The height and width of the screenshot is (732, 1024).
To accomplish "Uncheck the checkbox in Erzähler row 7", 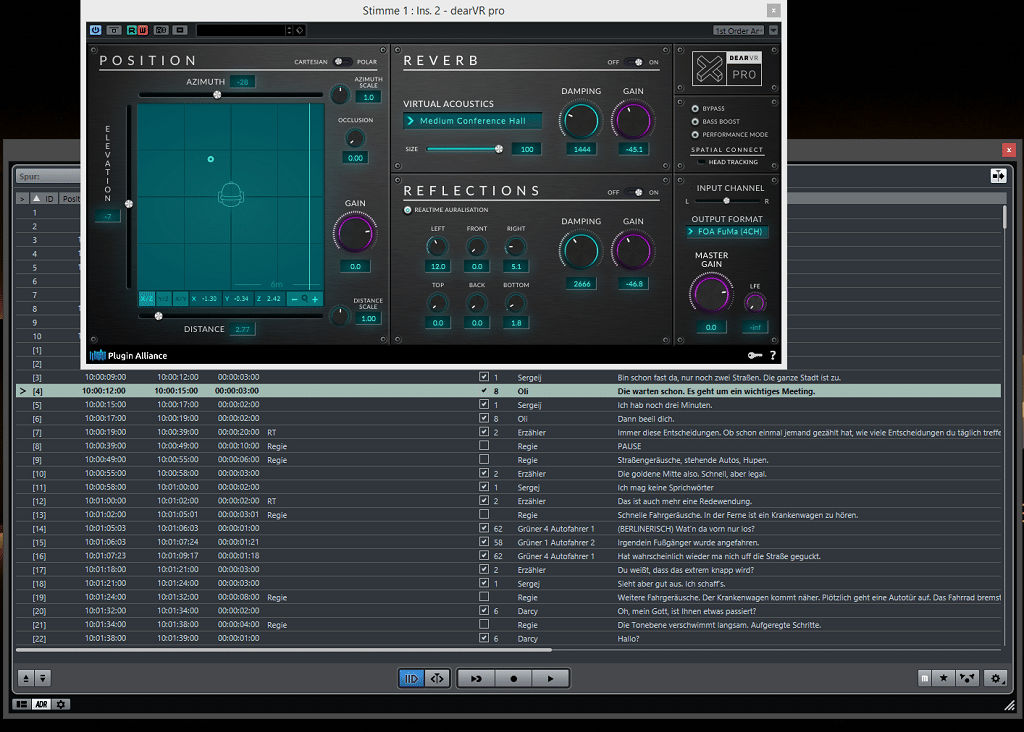I will 484,432.
